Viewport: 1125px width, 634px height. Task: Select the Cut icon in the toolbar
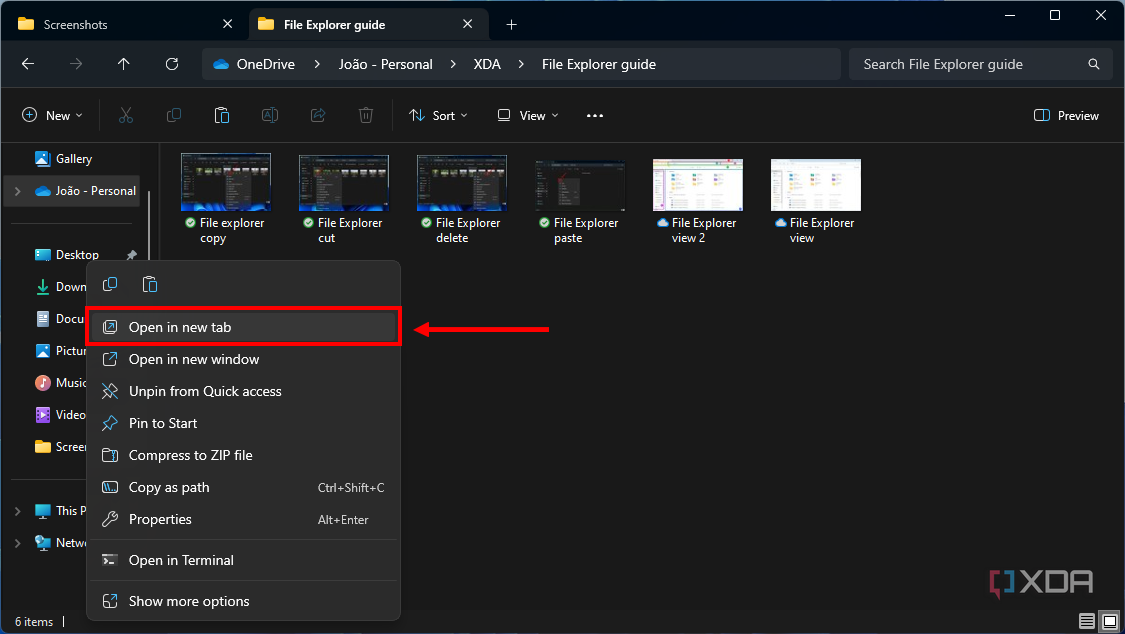[125, 115]
